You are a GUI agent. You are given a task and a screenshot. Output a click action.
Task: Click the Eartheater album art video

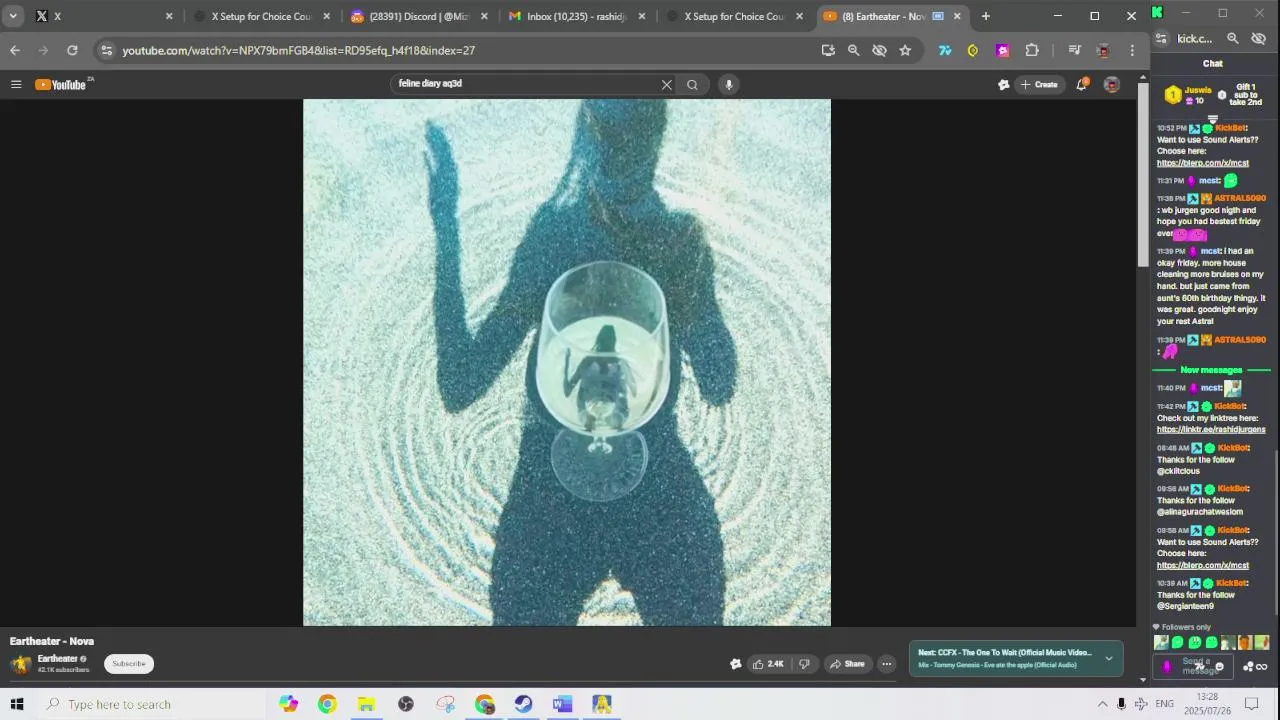click(567, 362)
